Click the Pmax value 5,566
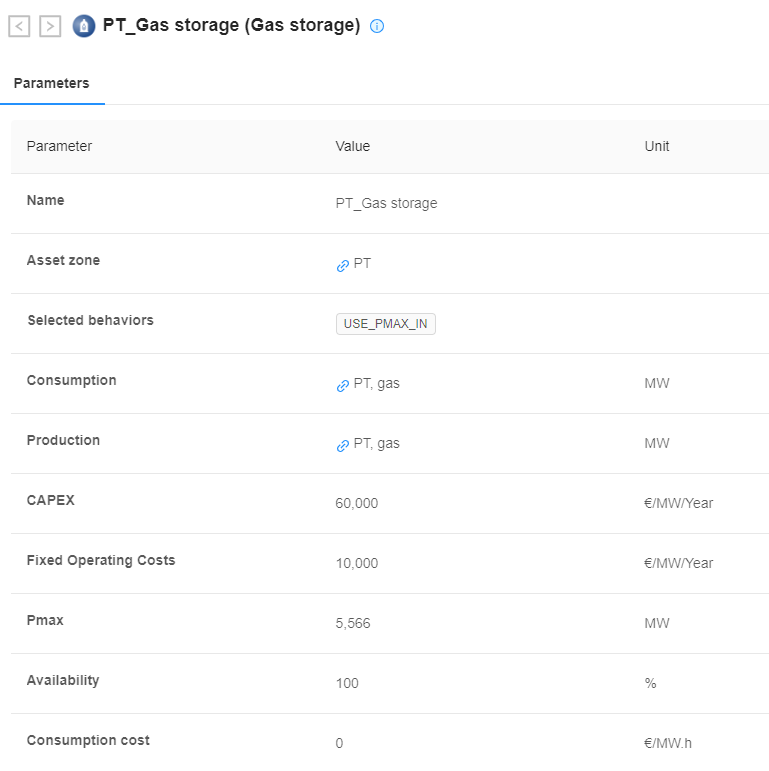Viewport: 769px width, 771px height. click(353, 623)
